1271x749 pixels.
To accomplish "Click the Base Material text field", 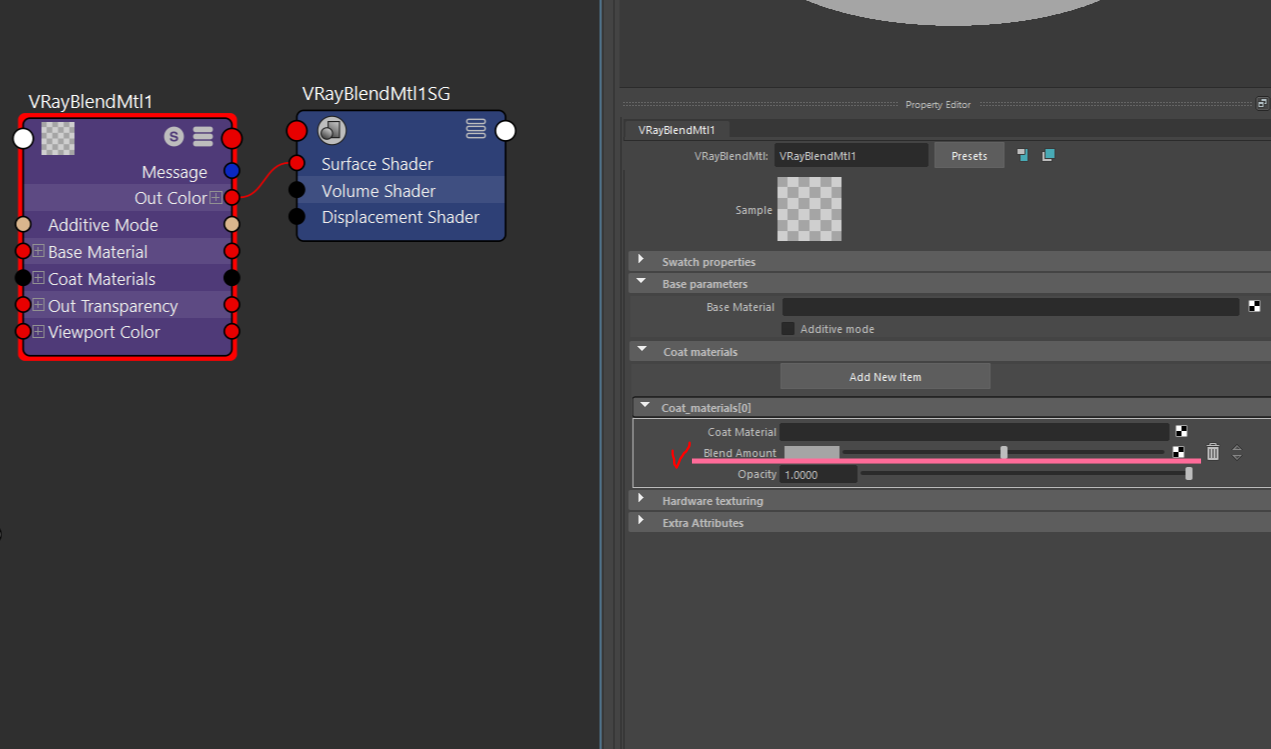I will click(1011, 307).
